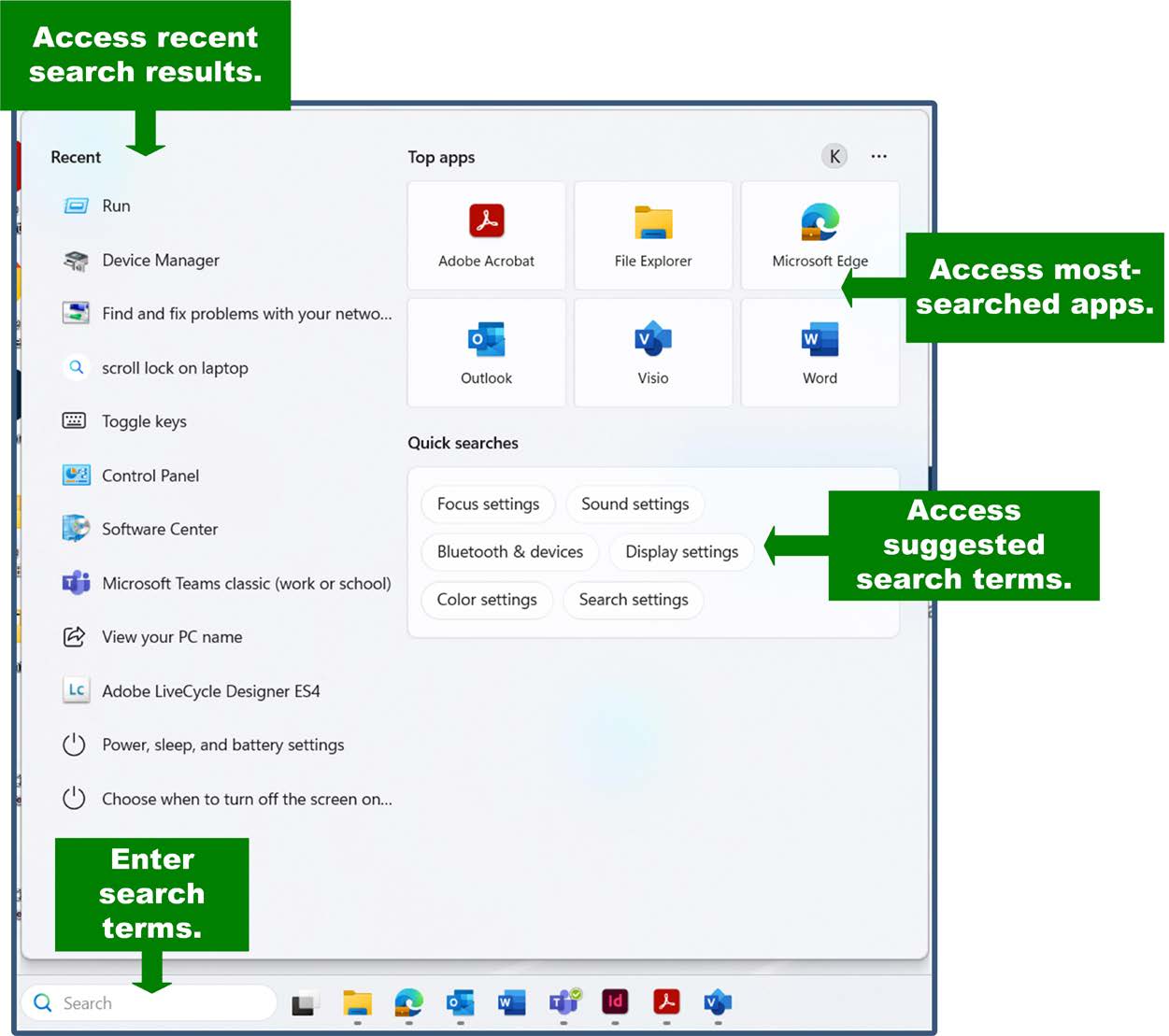
Task: Open Adobe Acrobat from the taskbar
Action: (x=666, y=1002)
